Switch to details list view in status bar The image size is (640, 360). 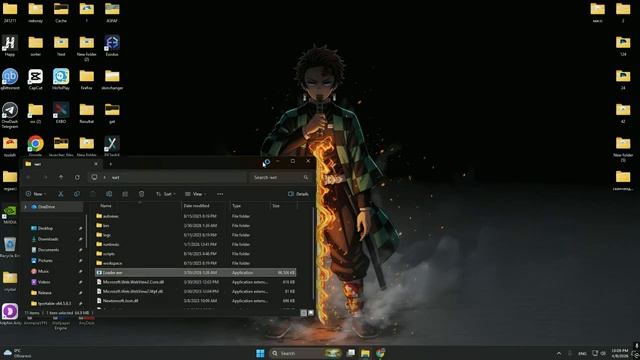pos(304,313)
